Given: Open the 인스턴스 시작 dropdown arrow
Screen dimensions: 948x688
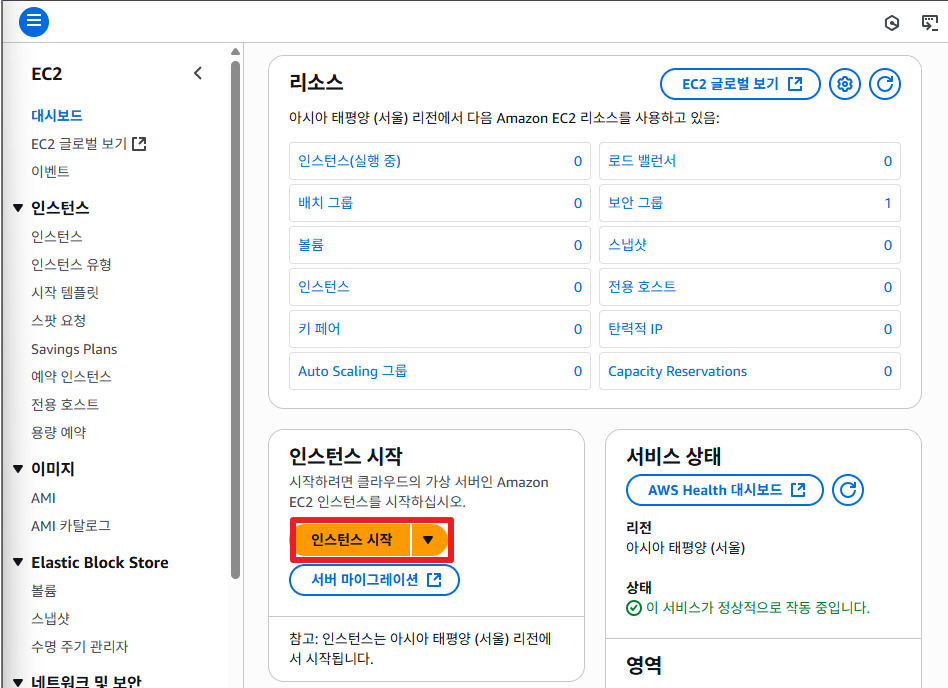Looking at the screenshot, I should tap(428, 539).
